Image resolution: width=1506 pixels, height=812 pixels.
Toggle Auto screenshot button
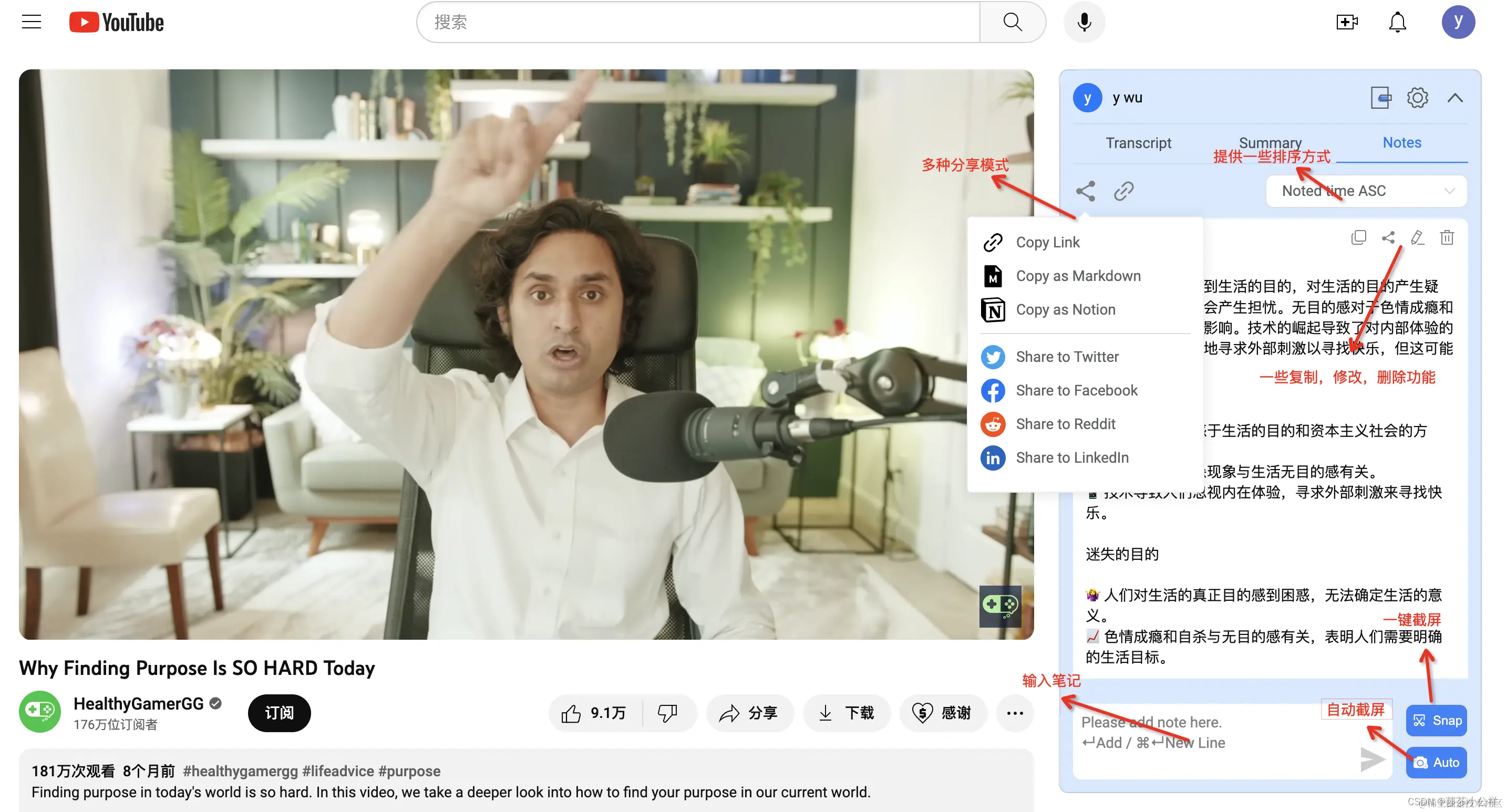1437,762
